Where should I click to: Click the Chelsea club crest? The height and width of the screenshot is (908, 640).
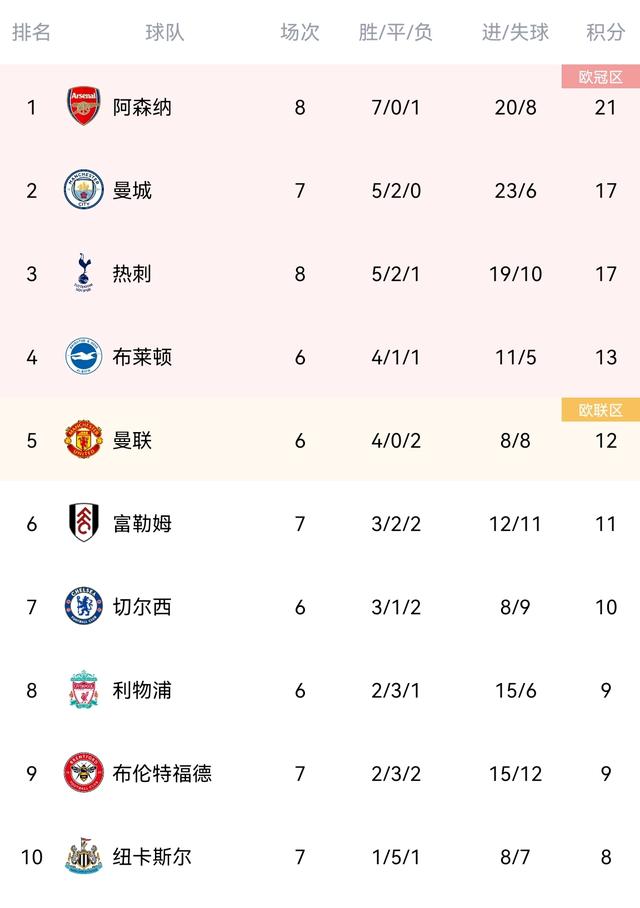point(84,606)
